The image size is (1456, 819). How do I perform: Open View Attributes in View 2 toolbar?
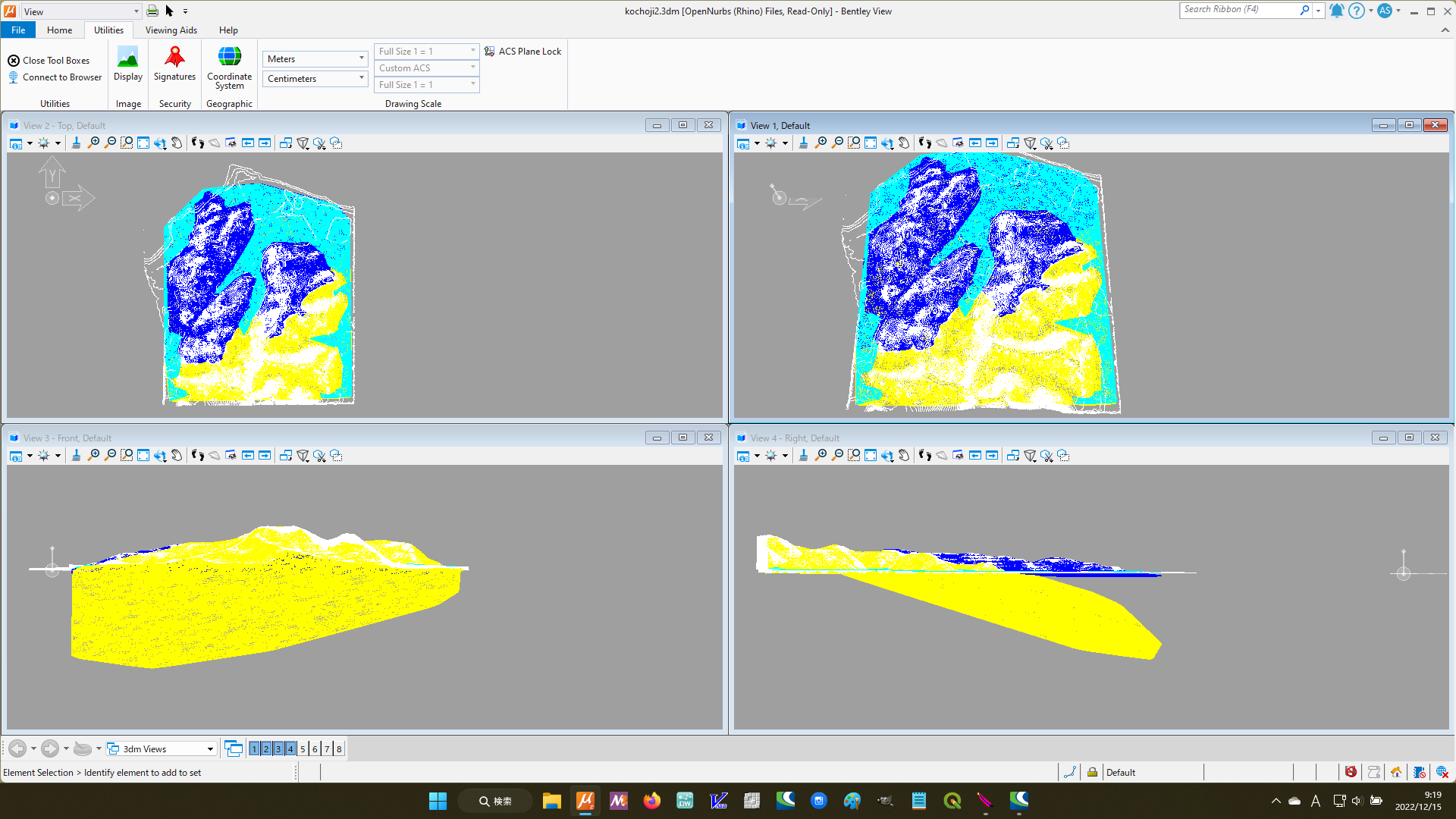16,143
